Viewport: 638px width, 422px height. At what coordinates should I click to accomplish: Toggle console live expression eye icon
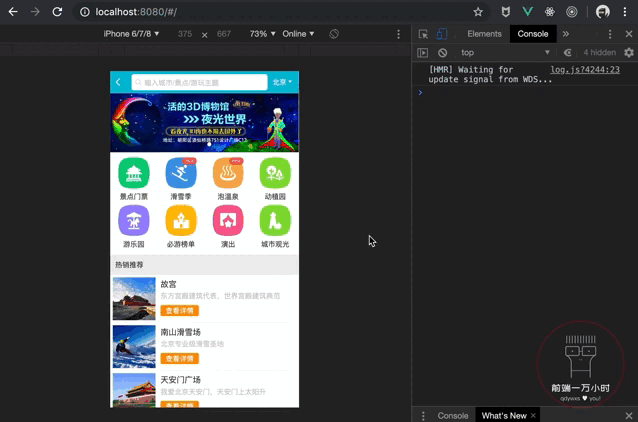tap(567, 52)
